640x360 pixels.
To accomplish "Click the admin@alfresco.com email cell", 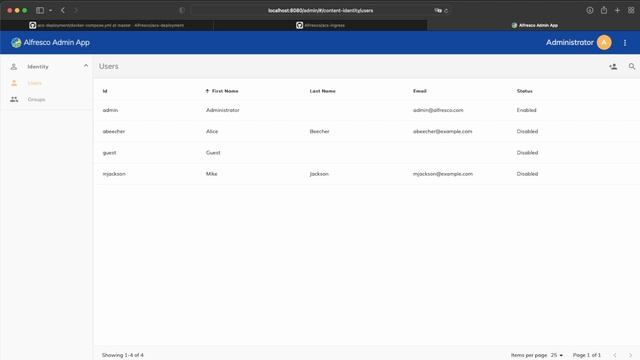I will coord(438,110).
